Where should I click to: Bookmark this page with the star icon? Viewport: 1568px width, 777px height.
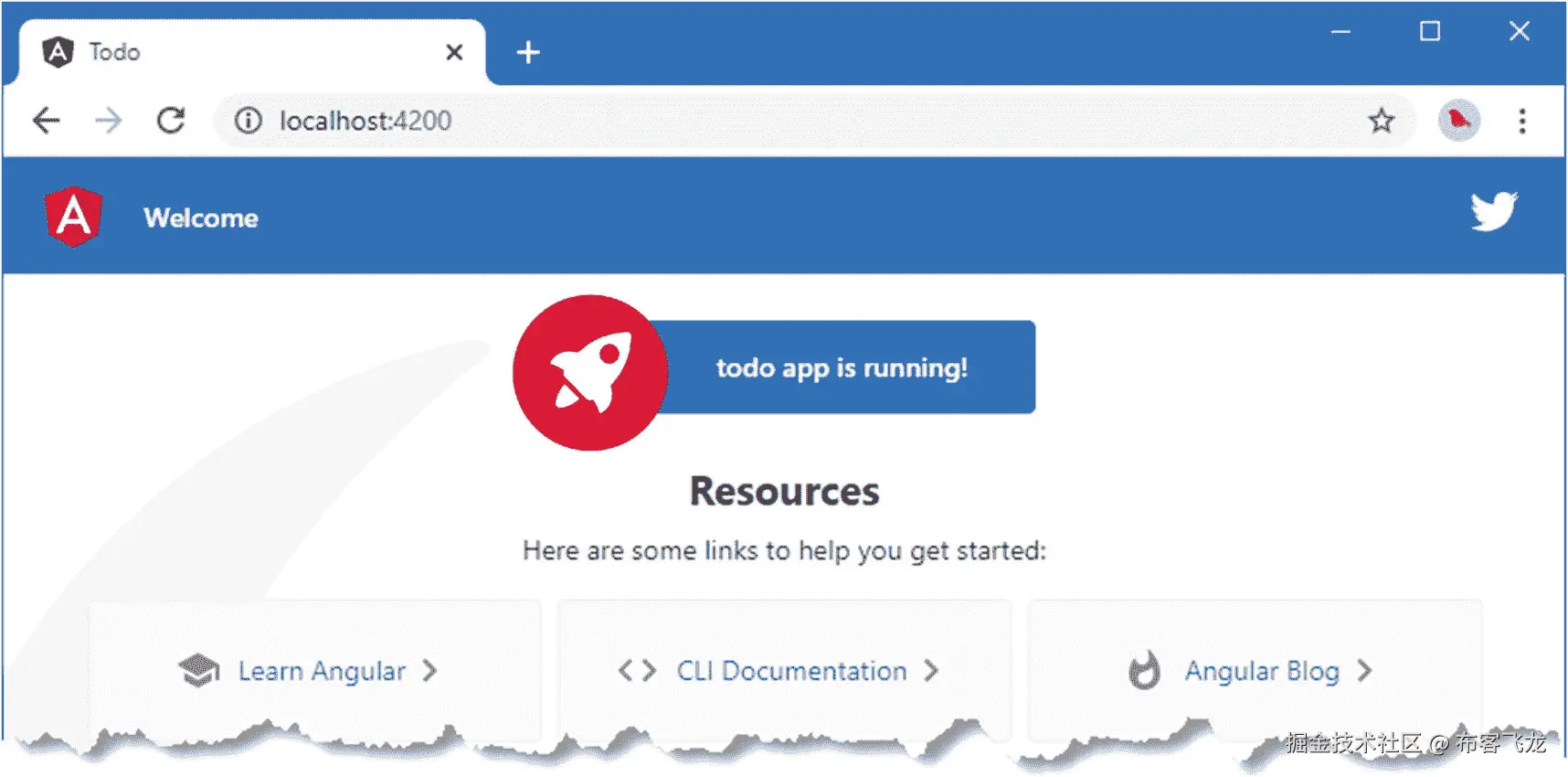point(1382,121)
